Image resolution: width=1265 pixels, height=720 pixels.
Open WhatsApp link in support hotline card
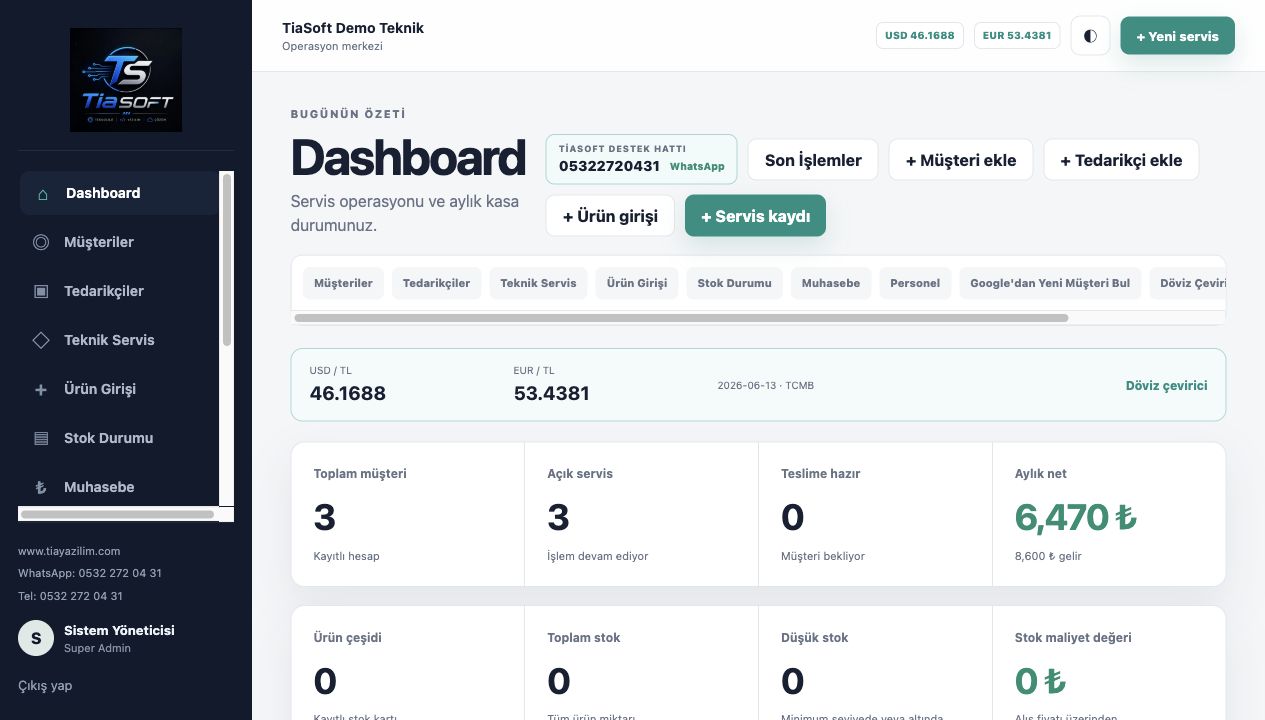click(697, 166)
